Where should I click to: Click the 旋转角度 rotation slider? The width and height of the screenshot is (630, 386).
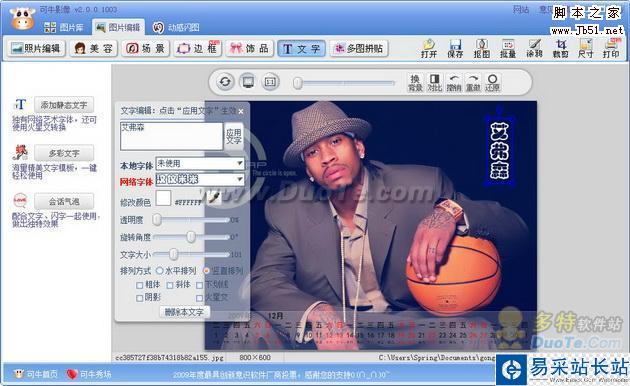(190, 237)
